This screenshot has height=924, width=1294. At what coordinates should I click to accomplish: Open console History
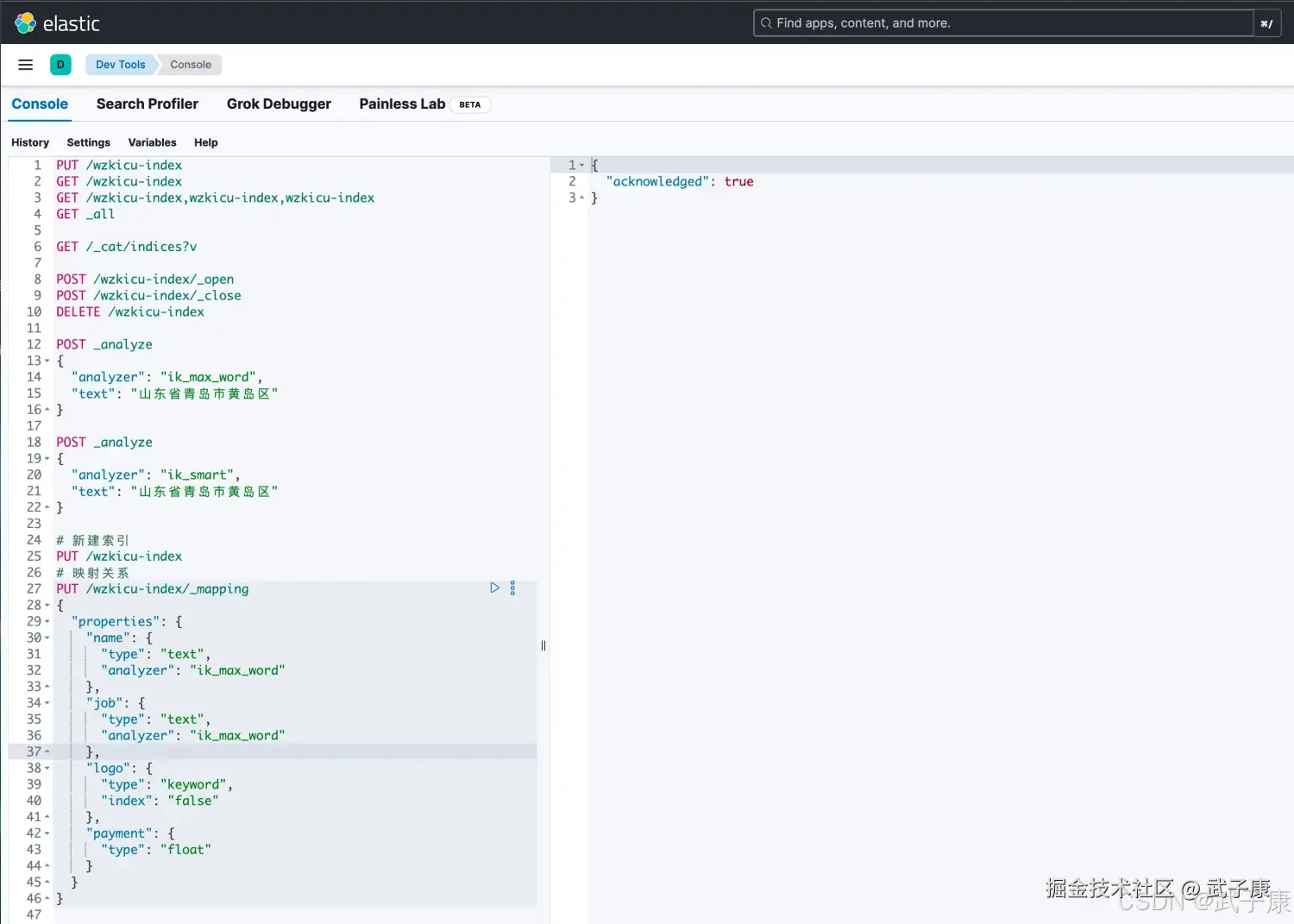(30, 142)
